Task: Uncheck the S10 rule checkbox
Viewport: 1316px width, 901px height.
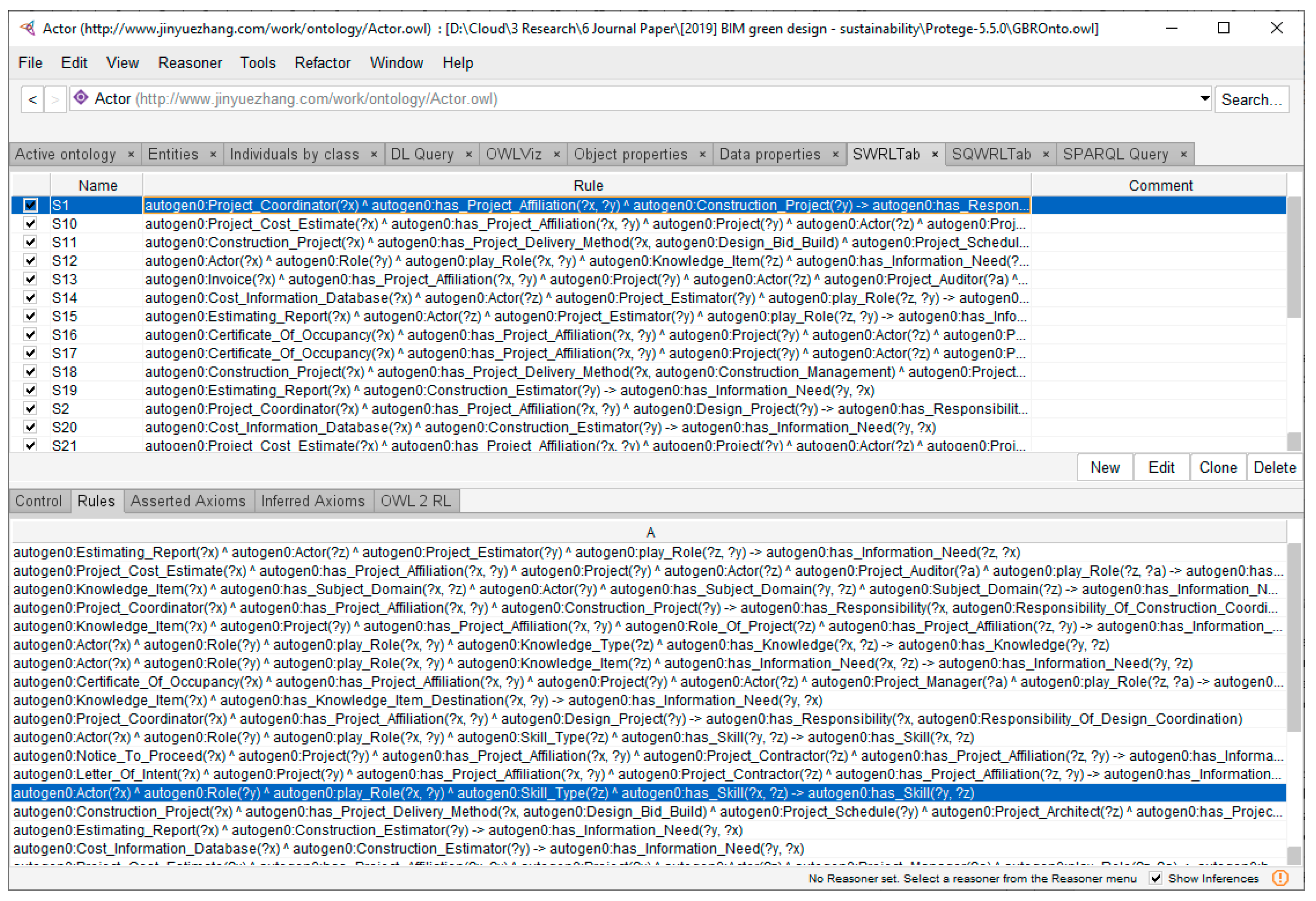Action: coord(31,224)
